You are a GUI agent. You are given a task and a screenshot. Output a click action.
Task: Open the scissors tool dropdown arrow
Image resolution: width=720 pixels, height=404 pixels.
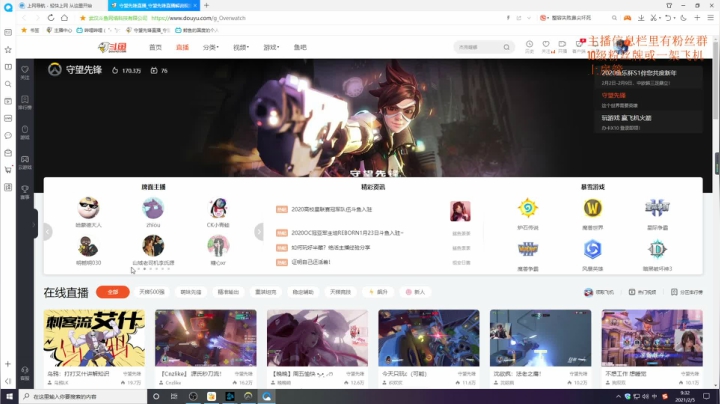point(660,18)
